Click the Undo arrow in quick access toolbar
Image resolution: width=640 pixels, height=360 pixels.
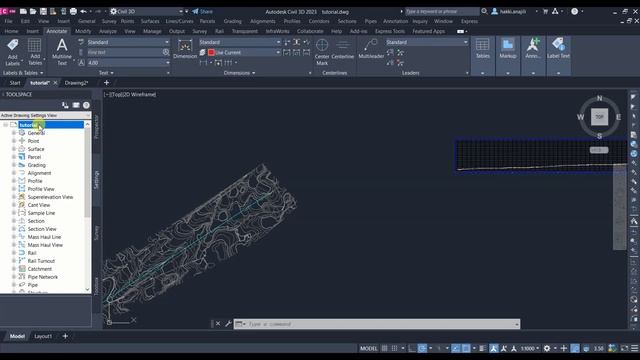(83, 11)
